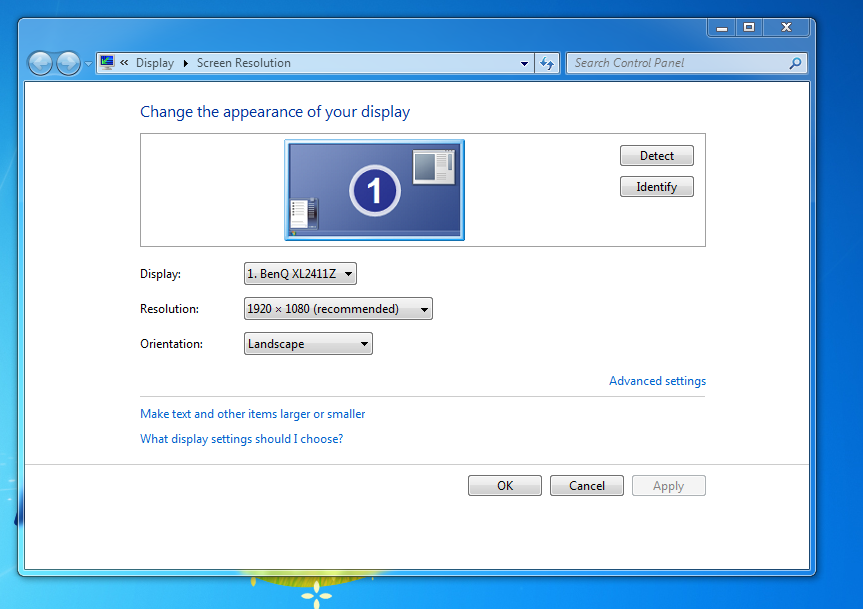Click inside the Search Control Panel box
The image size is (863, 609).
click(677, 63)
